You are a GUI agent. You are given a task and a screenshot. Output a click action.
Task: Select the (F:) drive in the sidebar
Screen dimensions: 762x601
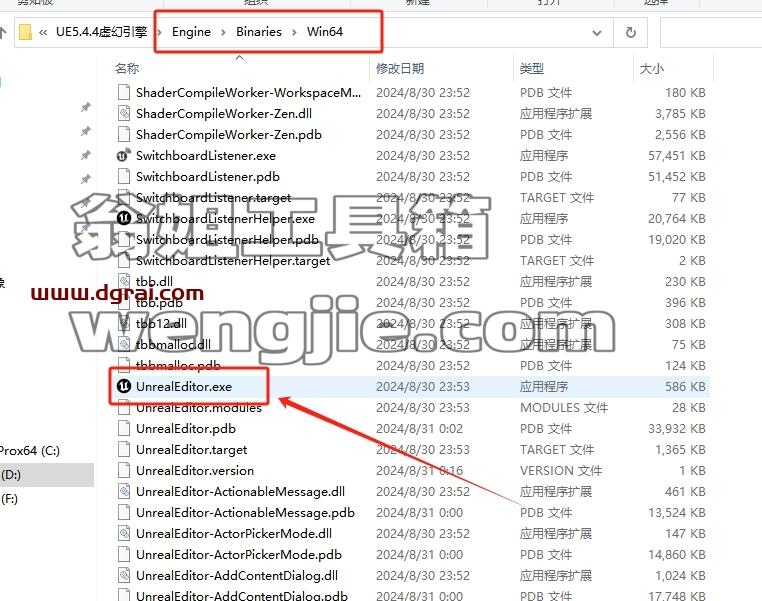(x=10, y=498)
